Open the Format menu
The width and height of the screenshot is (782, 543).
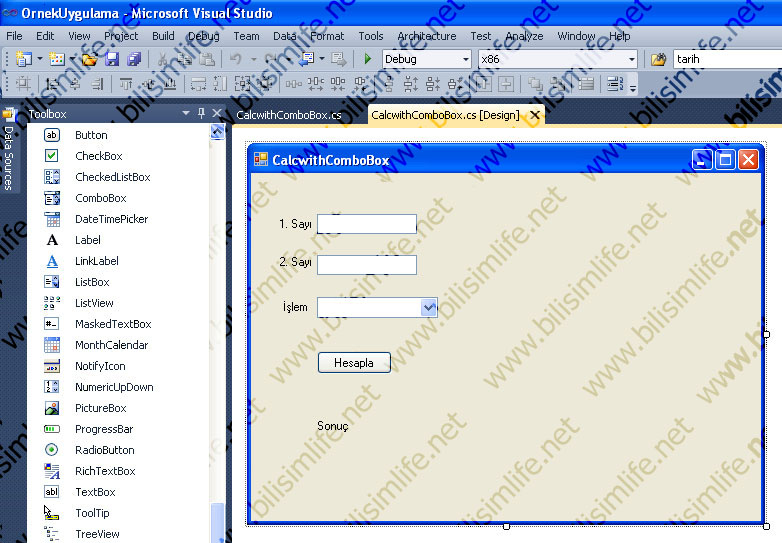tap(327, 36)
